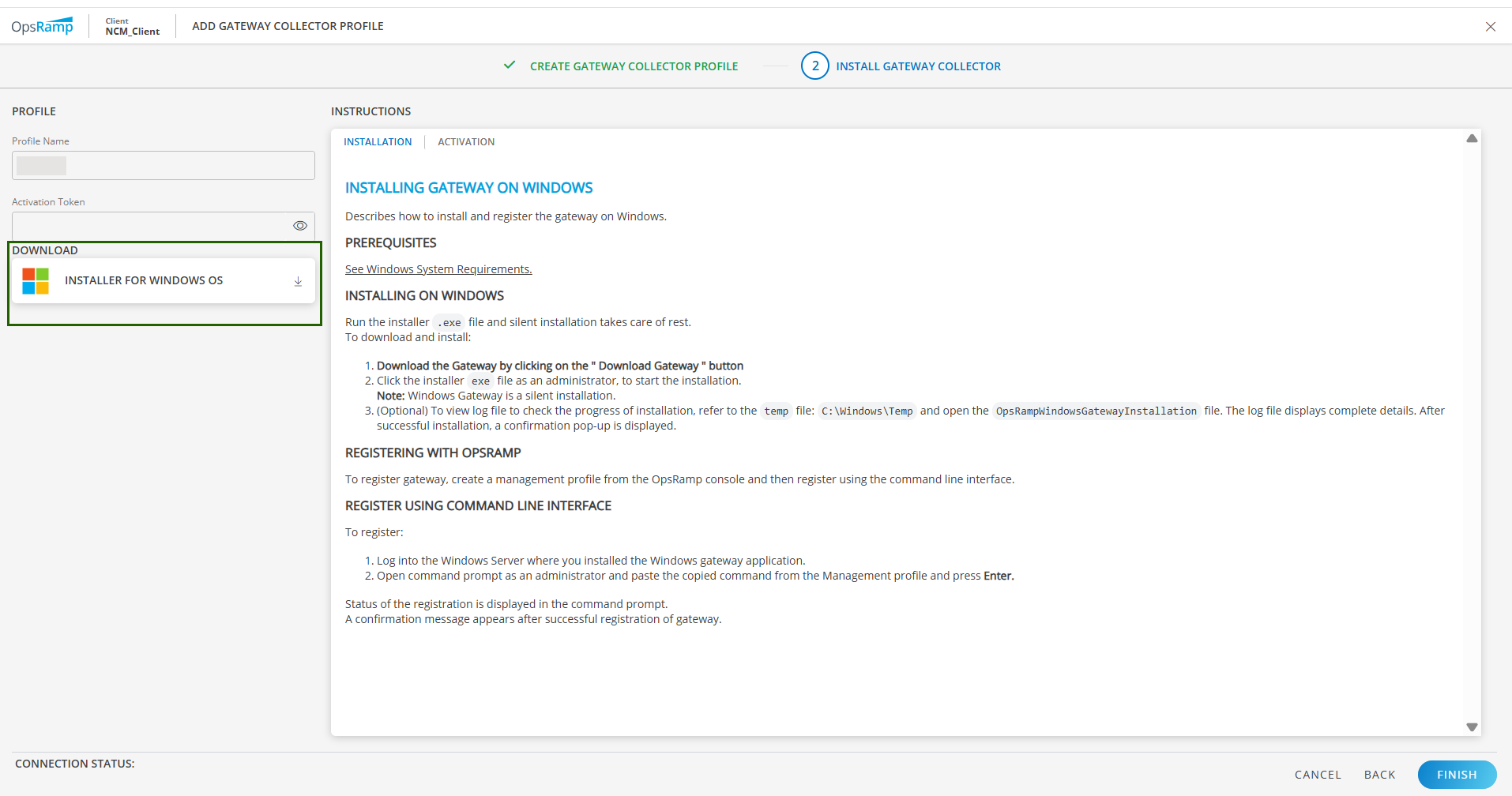Image resolution: width=1512 pixels, height=796 pixels.
Task: Click the Cancel button
Action: (x=1317, y=775)
